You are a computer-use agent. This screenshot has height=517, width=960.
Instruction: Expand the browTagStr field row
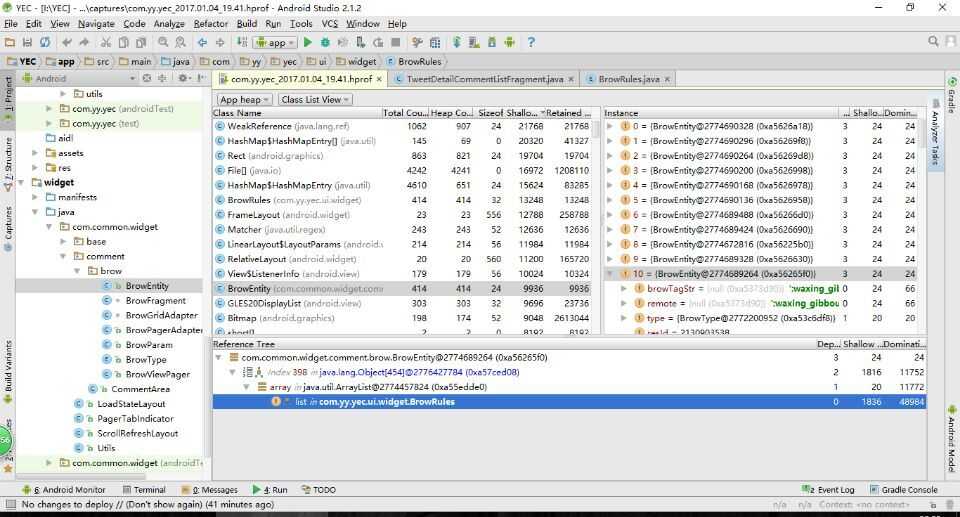point(624,289)
